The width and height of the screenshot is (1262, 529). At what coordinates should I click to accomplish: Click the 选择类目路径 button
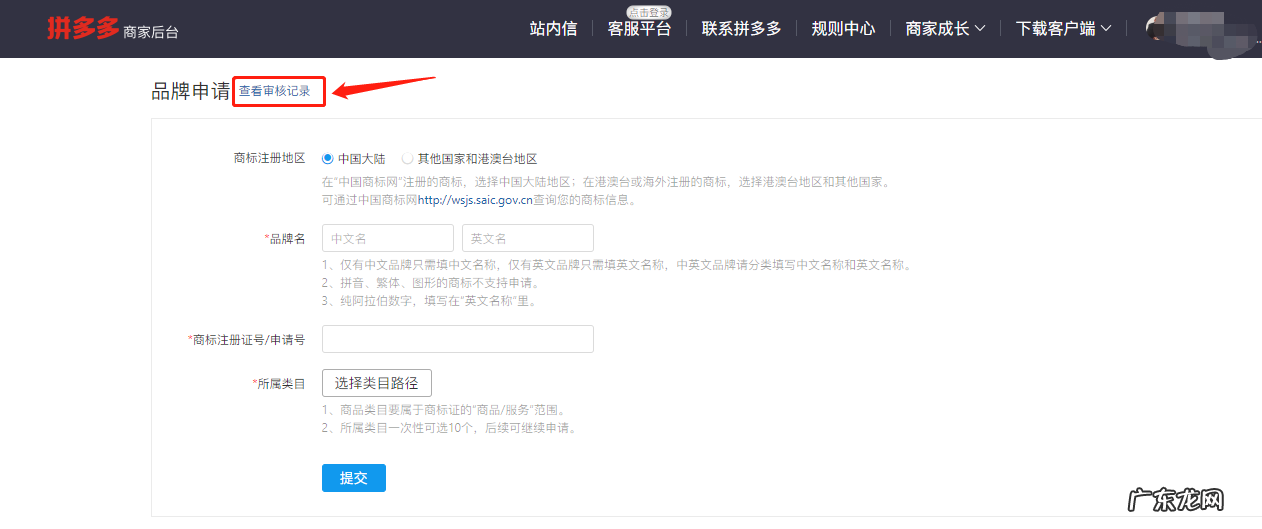[377, 382]
